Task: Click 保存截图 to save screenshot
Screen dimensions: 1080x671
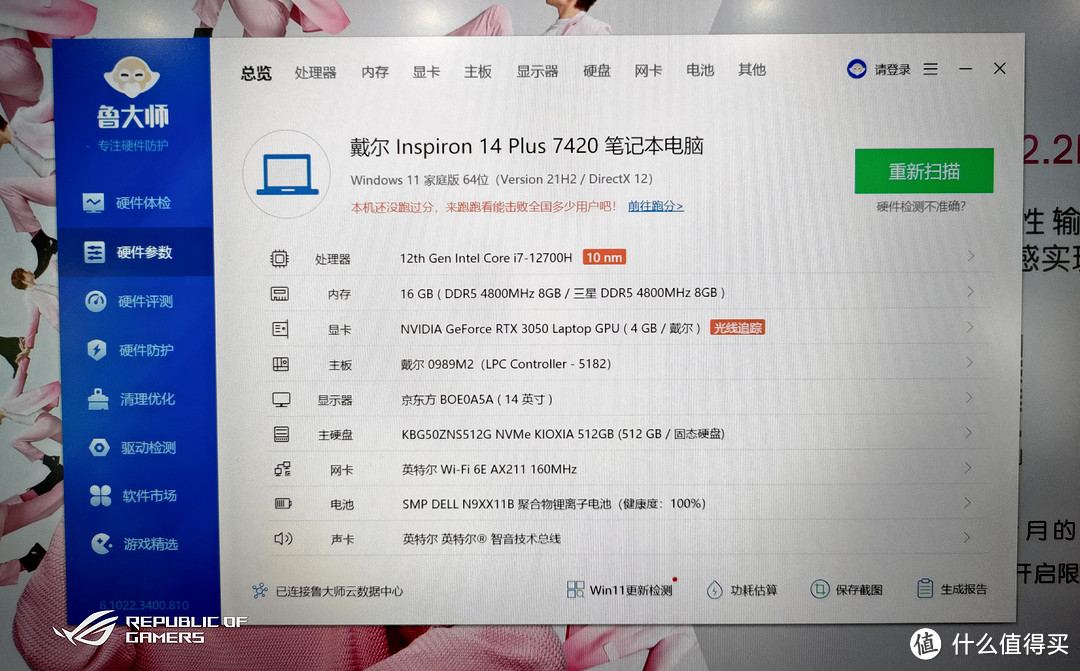Action: 847,589
